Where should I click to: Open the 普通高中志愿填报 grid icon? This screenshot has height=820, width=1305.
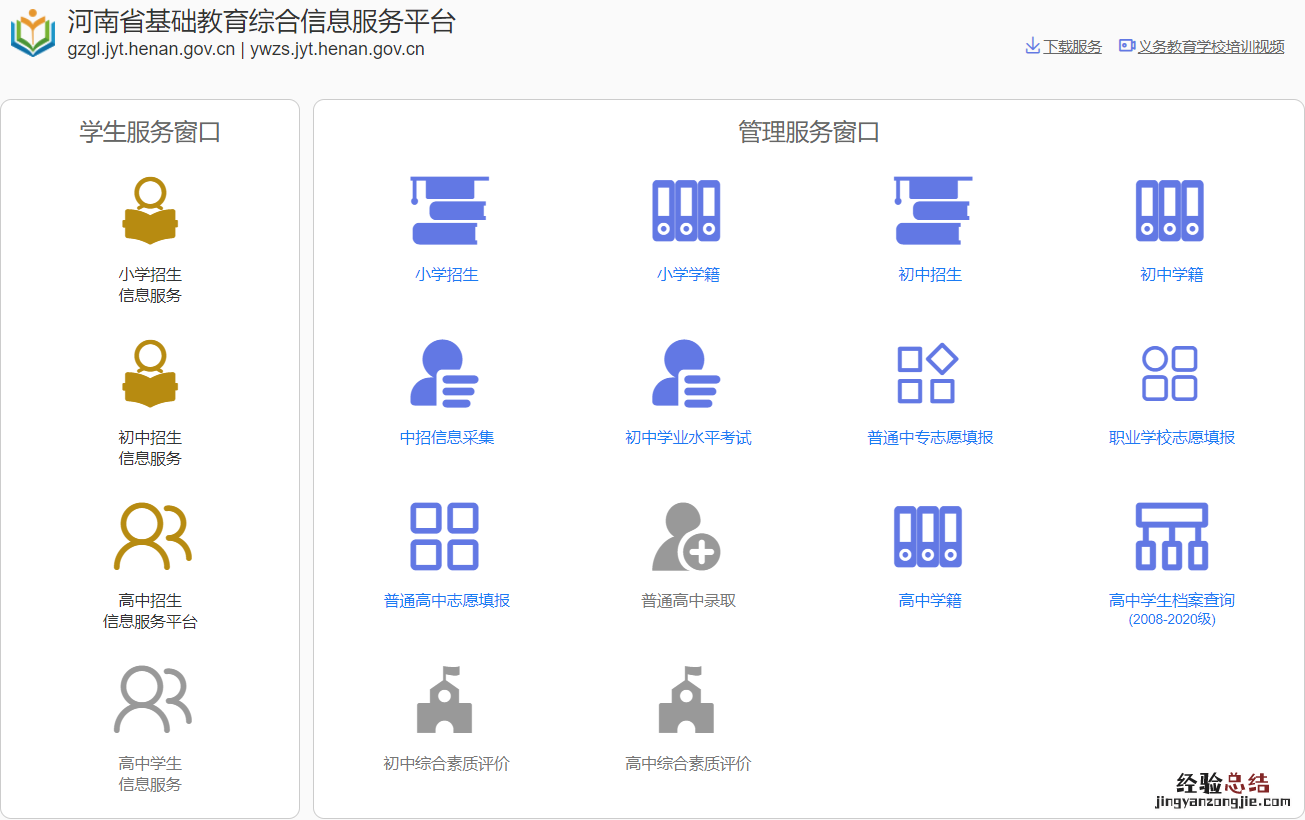tap(445, 537)
